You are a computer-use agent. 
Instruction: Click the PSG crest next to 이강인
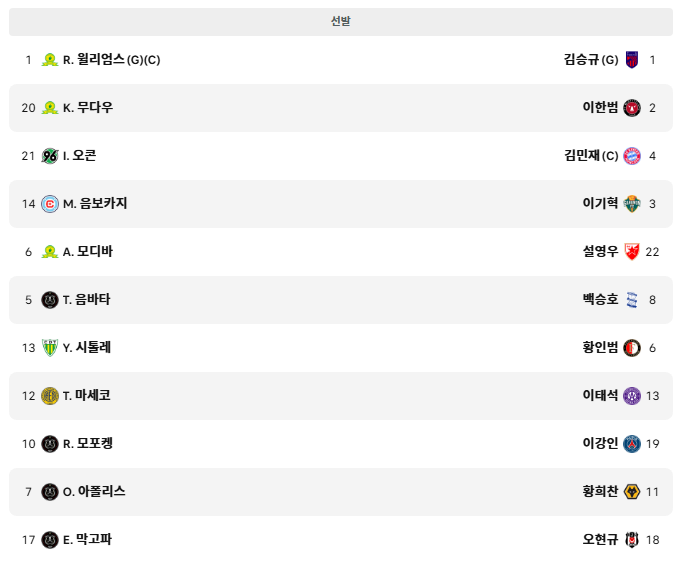632,444
